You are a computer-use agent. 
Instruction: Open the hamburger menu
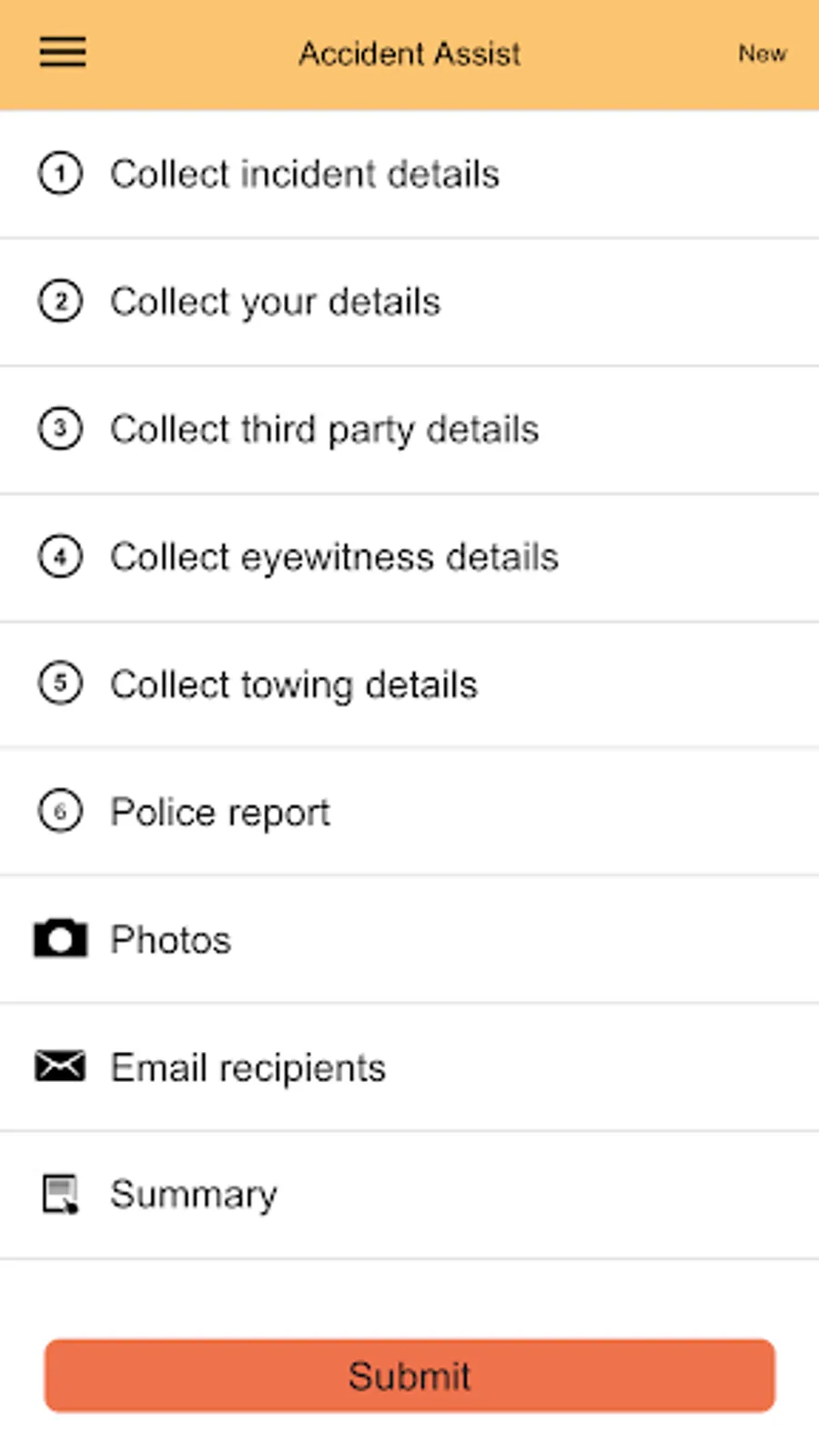point(62,53)
